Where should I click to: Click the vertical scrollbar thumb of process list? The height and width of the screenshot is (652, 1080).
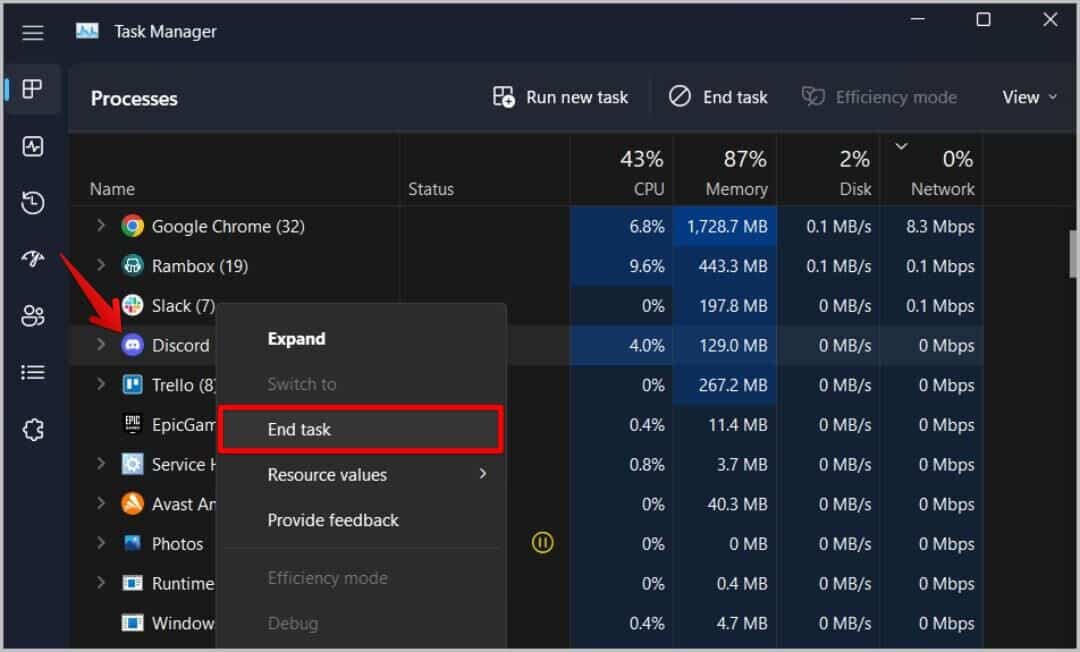point(1073,253)
